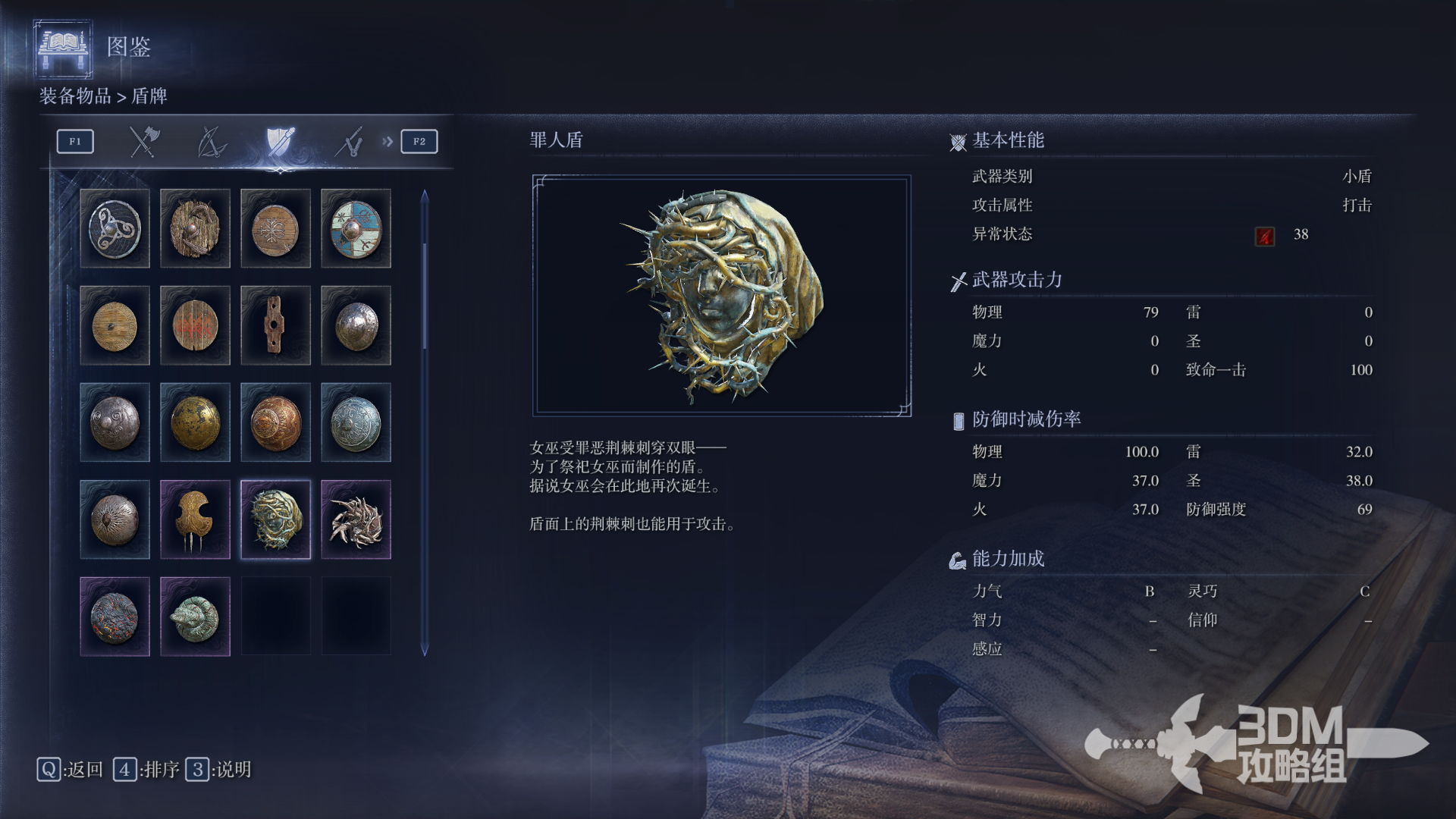Screen dimensions: 1456x819
Task: Click the scrollbar down arrow in item list
Action: pos(425,650)
